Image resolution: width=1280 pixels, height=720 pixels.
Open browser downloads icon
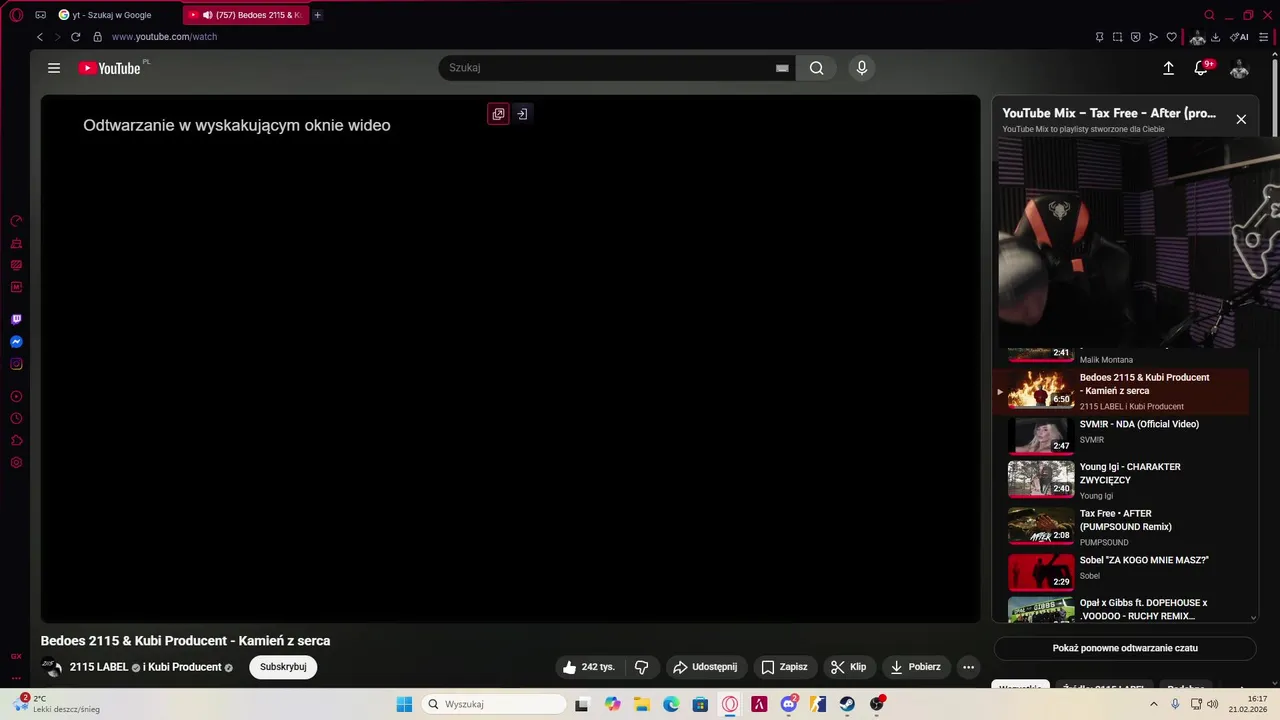click(x=1216, y=37)
